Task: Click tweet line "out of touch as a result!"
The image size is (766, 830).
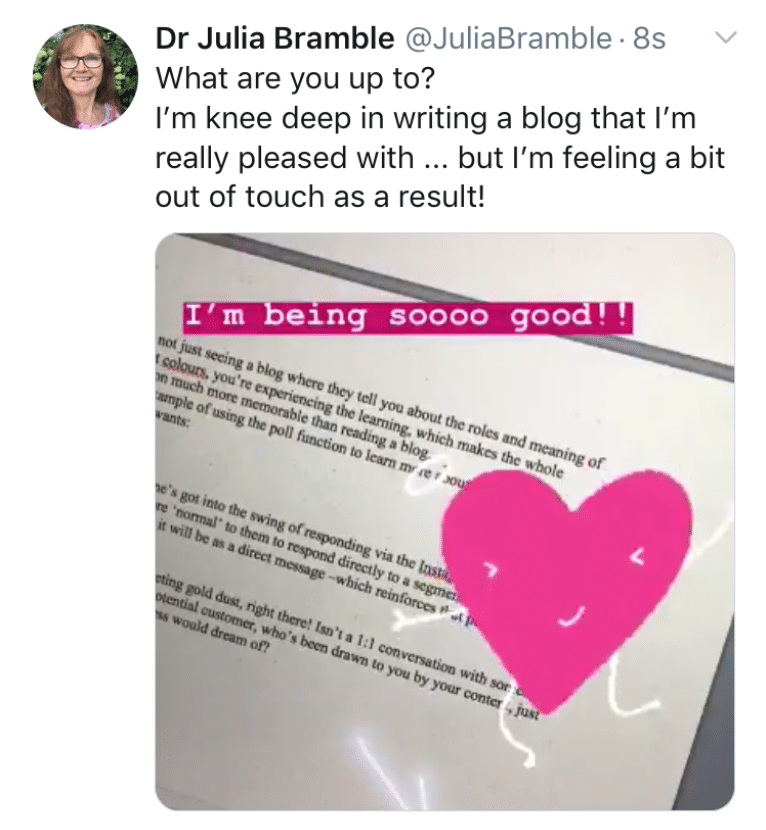Action: point(320,197)
